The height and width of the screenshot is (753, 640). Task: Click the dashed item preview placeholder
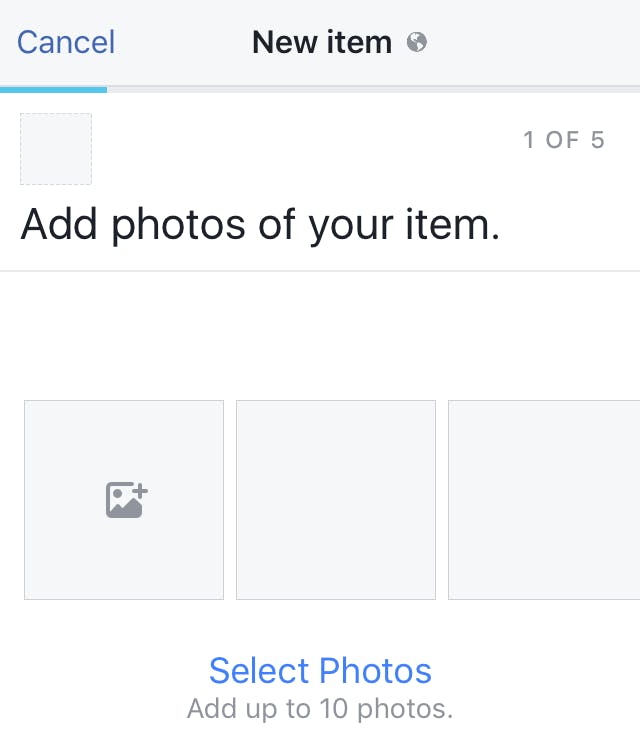click(56, 149)
